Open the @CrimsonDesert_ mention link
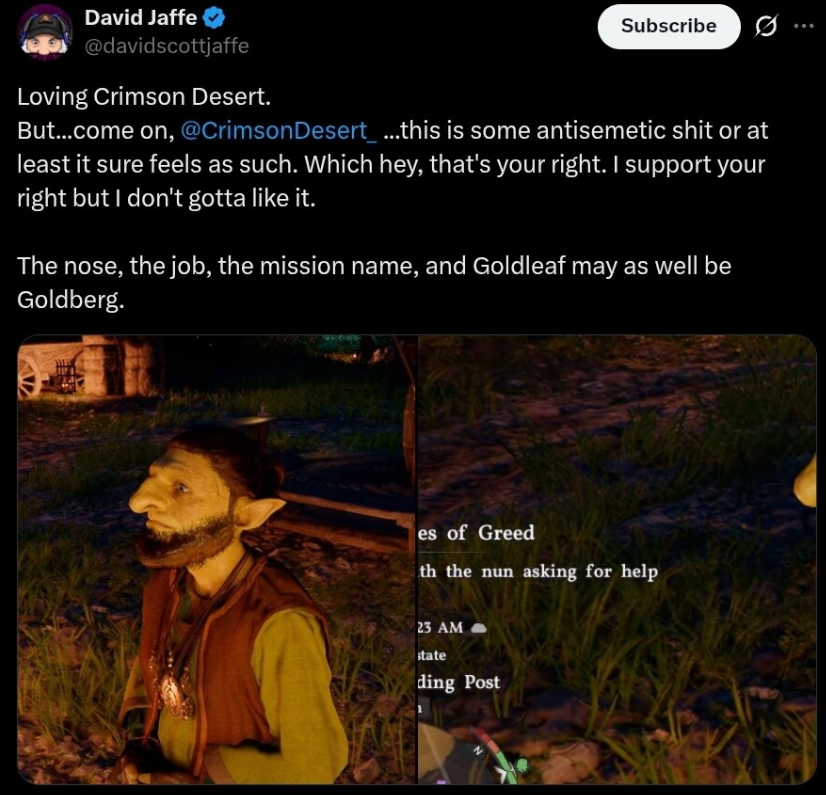The image size is (826, 795). pyautogui.click(x=279, y=130)
